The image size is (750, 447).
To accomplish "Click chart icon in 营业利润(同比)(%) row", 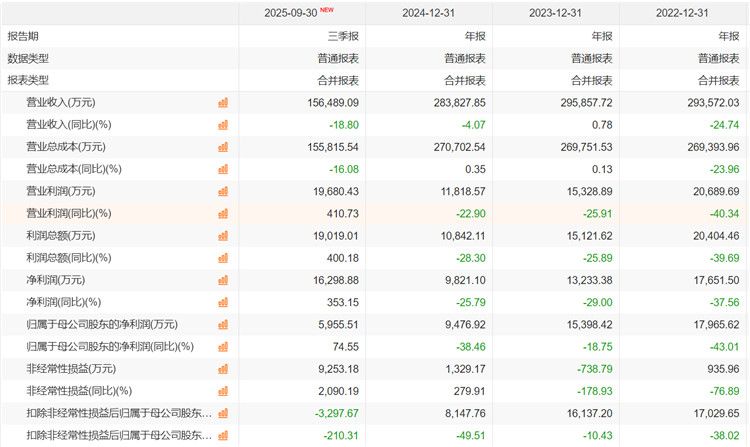I will [224, 213].
